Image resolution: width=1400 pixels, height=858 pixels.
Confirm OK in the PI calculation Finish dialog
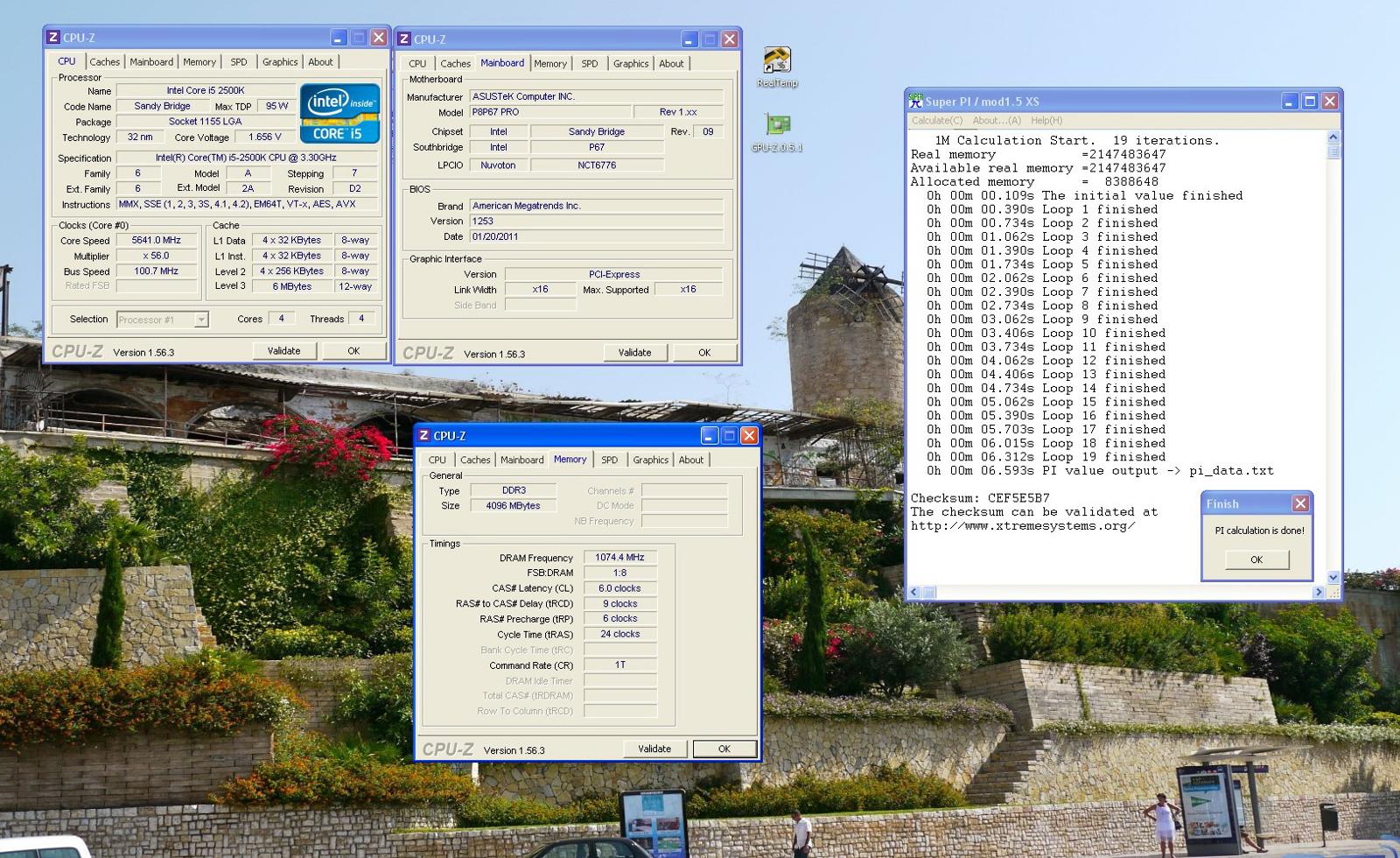(x=1256, y=559)
